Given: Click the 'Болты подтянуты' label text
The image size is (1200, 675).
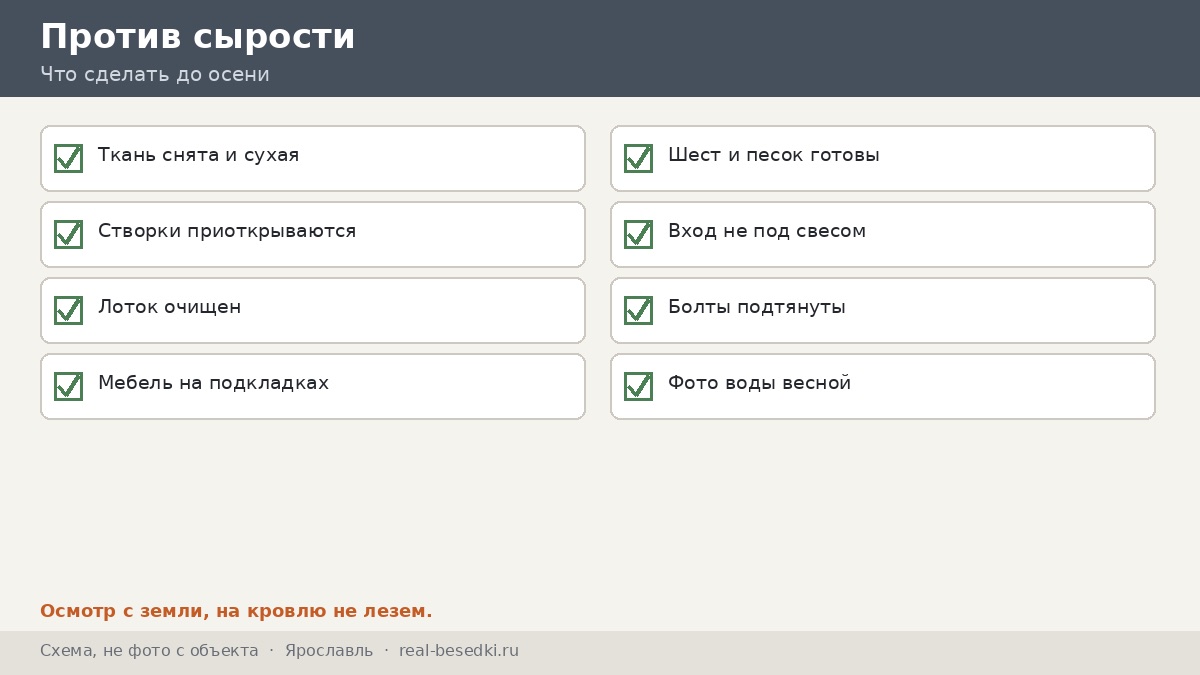Looking at the screenshot, I should click(x=757, y=307).
